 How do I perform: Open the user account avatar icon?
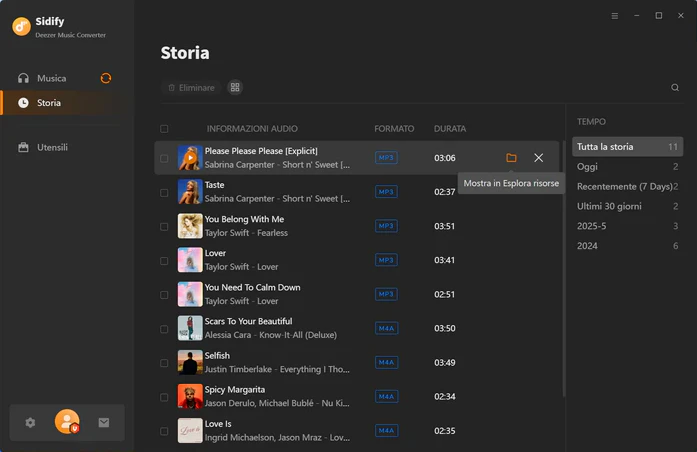click(67, 421)
